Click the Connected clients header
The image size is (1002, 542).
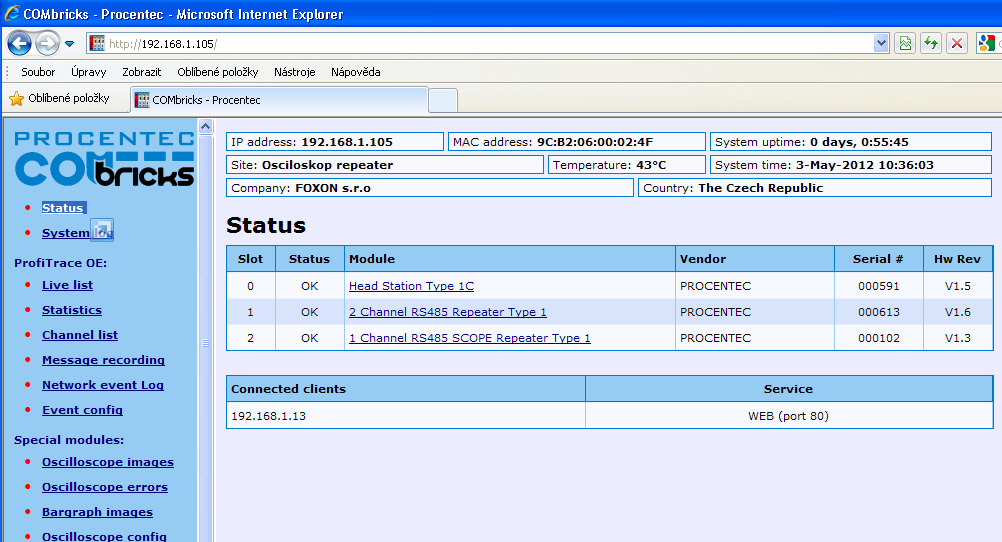pyautogui.click(x=406, y=389)
